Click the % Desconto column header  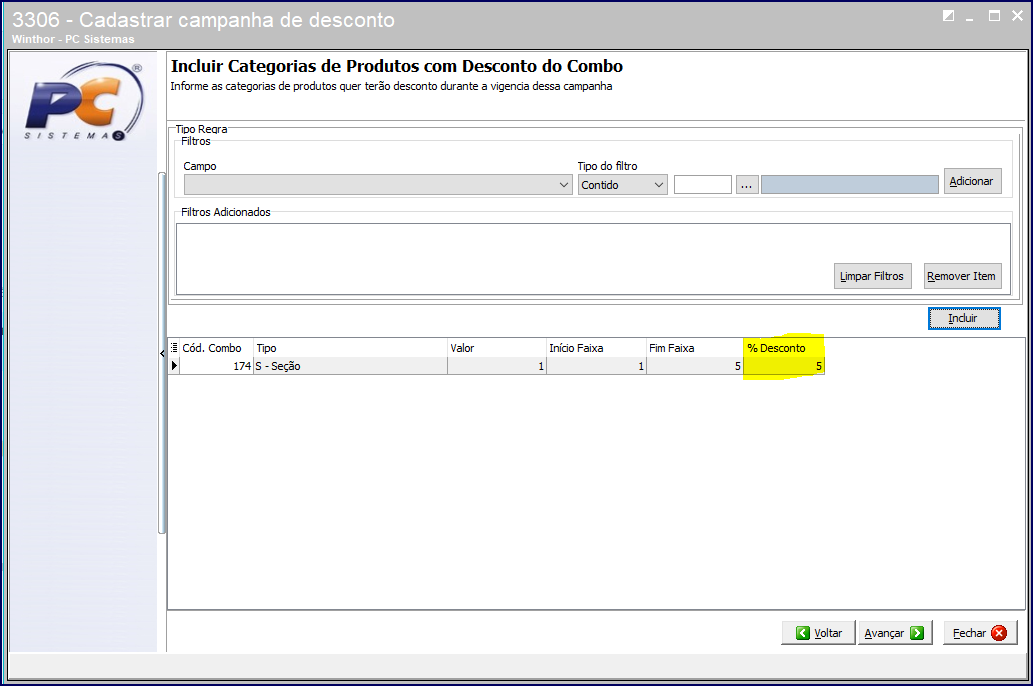point(784,348)
